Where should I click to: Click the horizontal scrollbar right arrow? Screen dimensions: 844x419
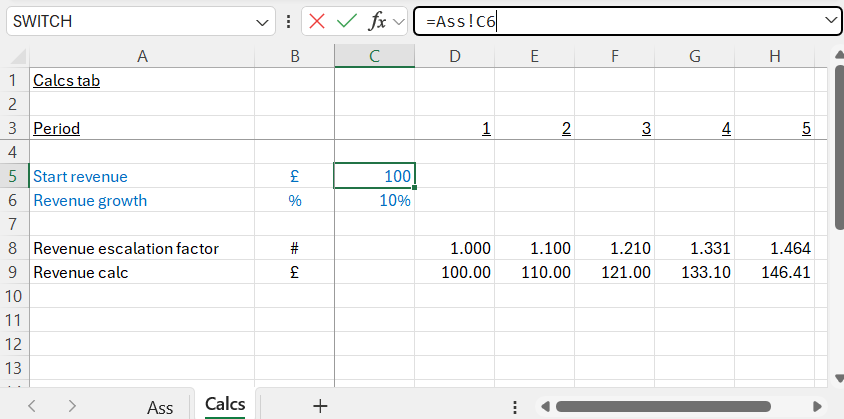pos(817,406)
